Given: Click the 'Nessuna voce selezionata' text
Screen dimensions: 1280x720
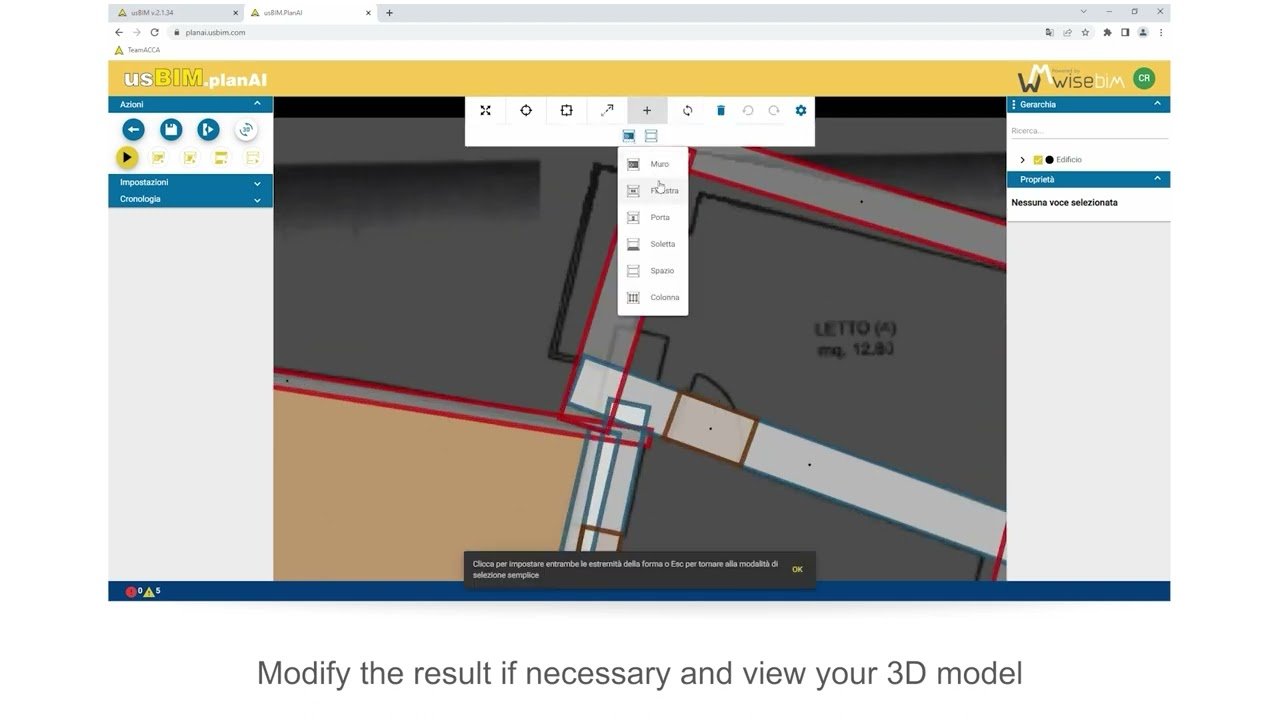Looking at the screenshot, I should pyautogui.click(x=1064, y=203).
